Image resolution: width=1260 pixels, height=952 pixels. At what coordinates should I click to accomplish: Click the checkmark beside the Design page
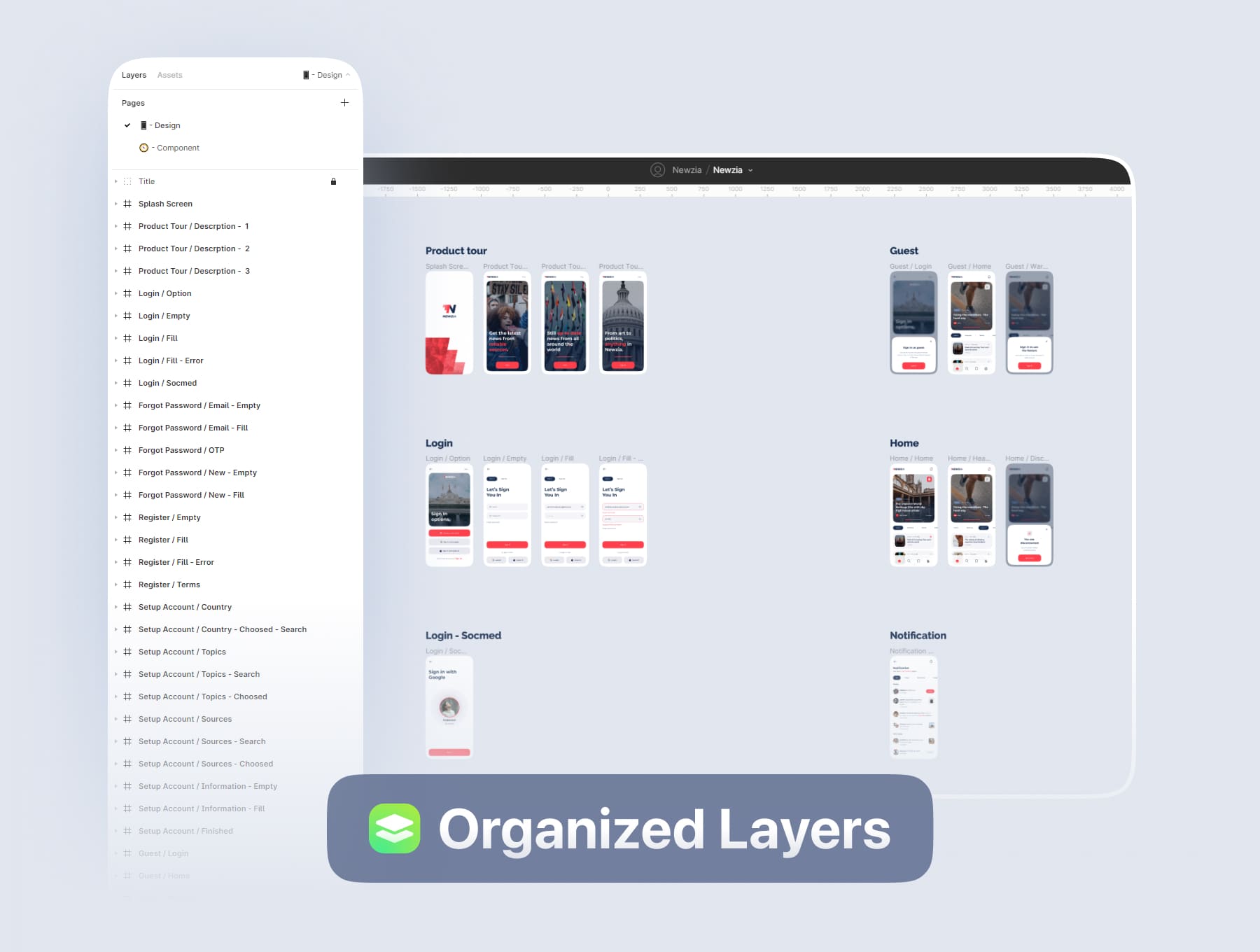coord(127,125)
